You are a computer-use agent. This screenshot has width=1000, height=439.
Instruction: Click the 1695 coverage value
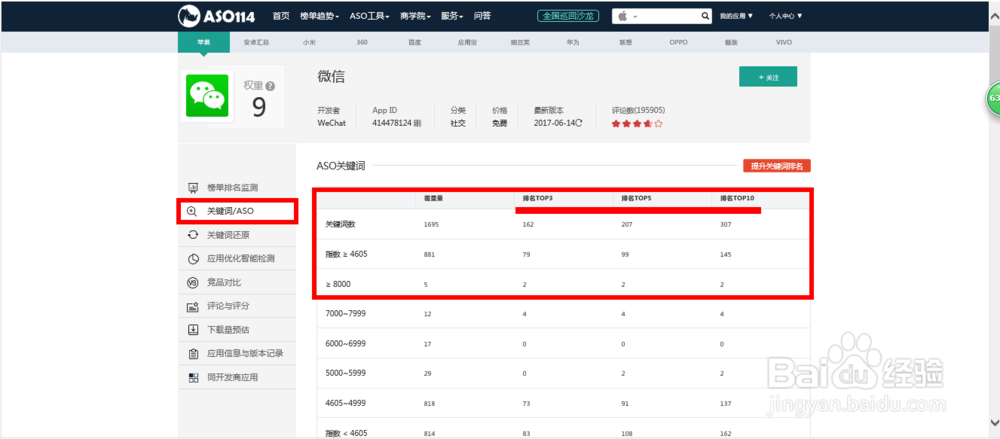click(431, 225)
